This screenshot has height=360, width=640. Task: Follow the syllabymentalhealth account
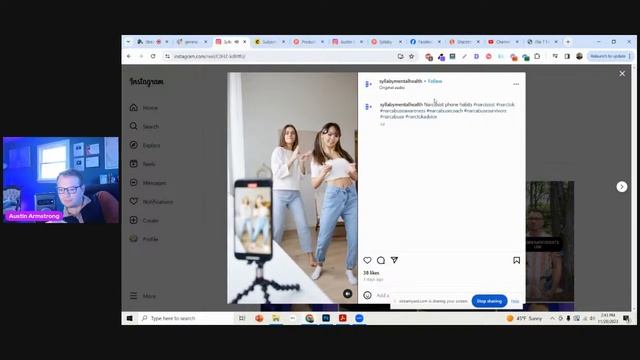tap(435, 81)
